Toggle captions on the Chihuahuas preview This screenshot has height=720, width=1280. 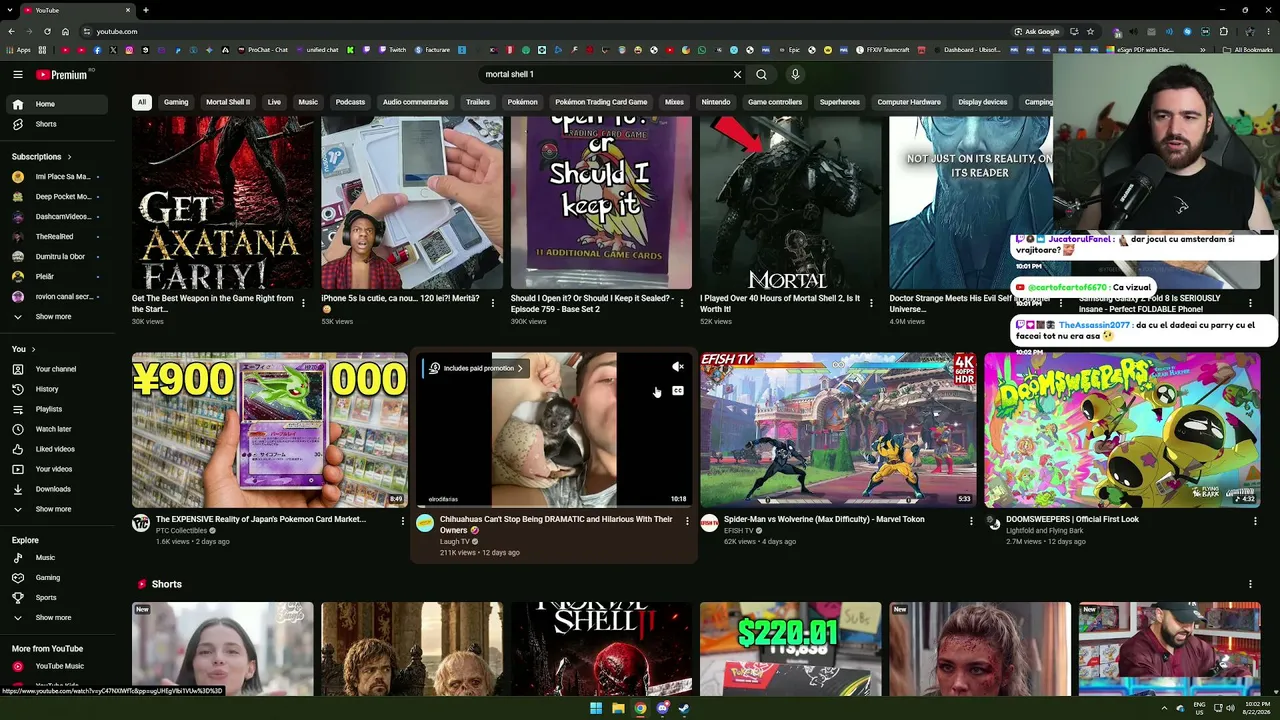(x=678, y=391)
